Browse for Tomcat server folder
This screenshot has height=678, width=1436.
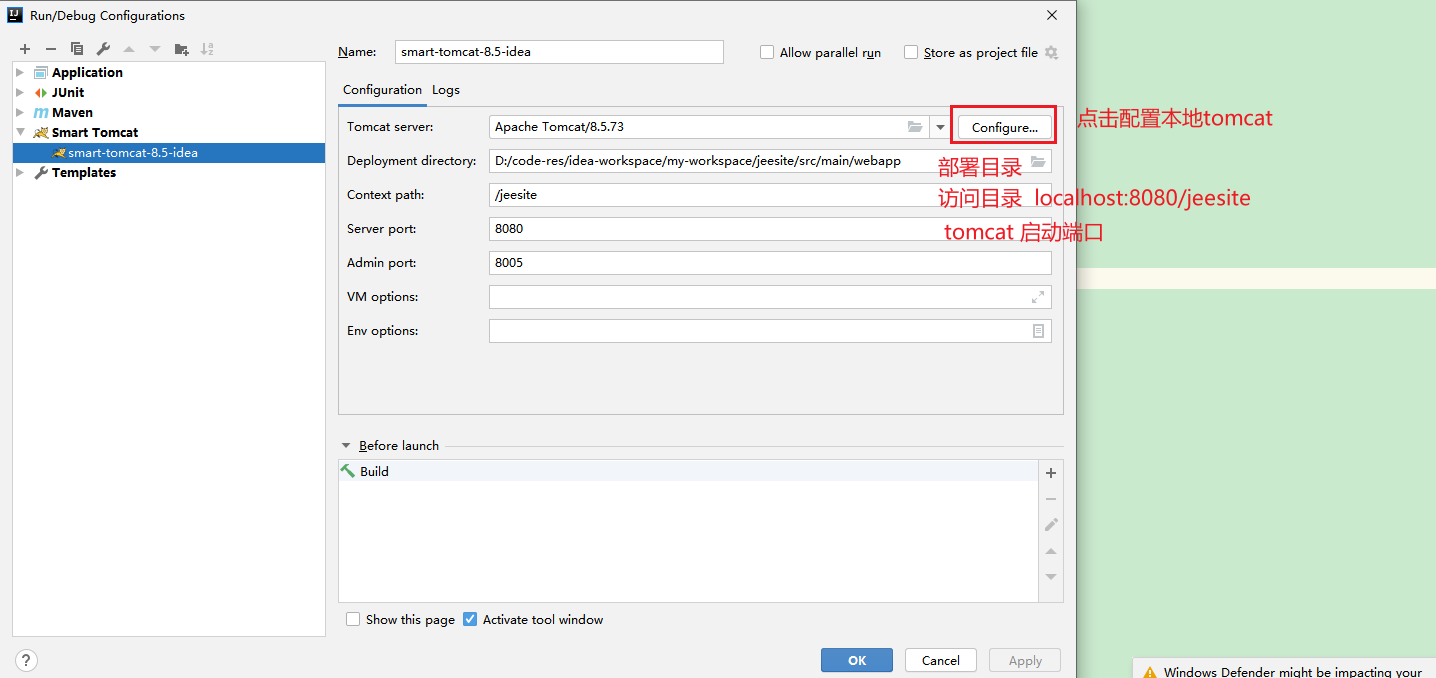tap(915, 127)
